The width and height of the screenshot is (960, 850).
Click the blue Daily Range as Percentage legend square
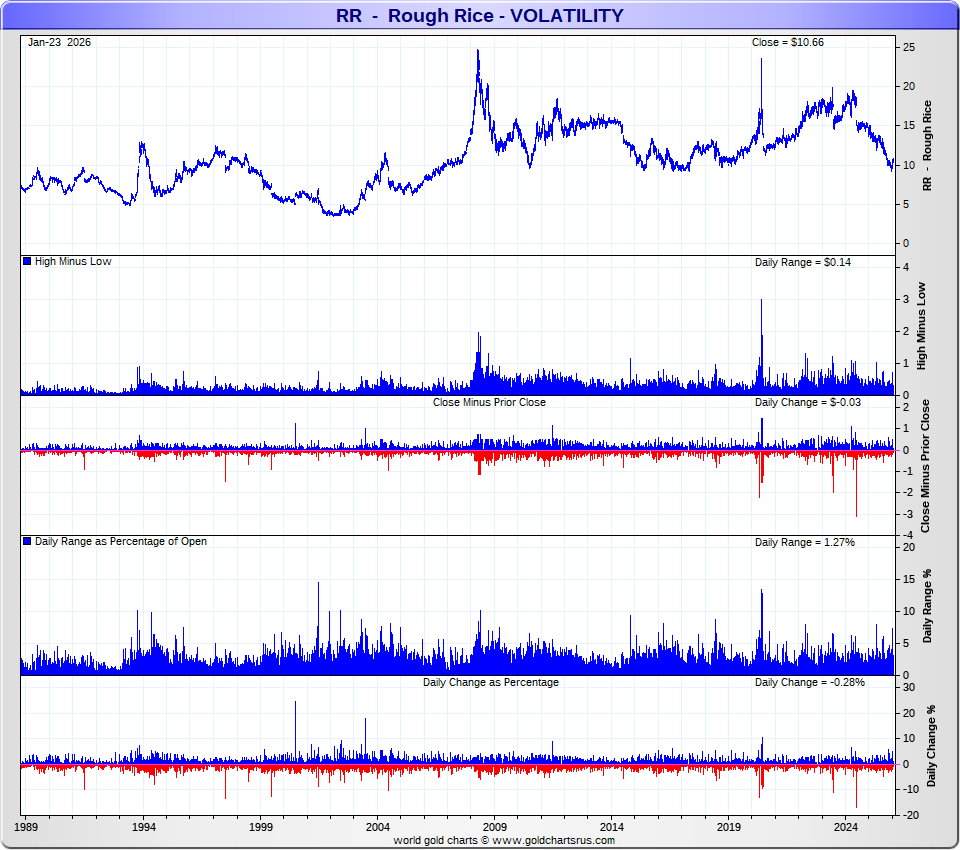(27, 541)
